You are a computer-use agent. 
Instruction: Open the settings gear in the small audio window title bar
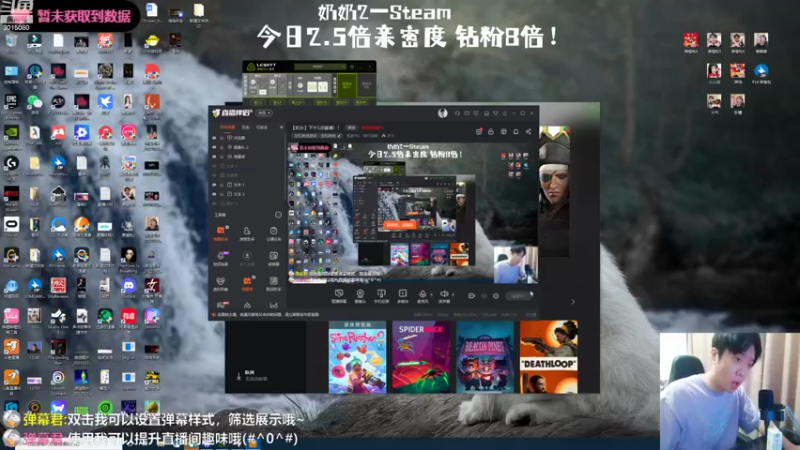point(352,66)
